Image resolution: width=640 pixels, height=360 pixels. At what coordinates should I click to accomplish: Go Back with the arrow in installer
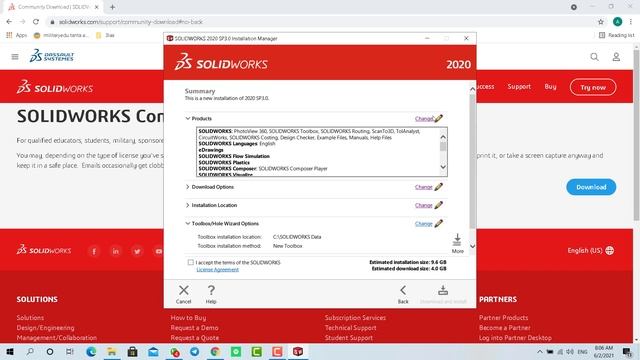[x=403, y=290]
